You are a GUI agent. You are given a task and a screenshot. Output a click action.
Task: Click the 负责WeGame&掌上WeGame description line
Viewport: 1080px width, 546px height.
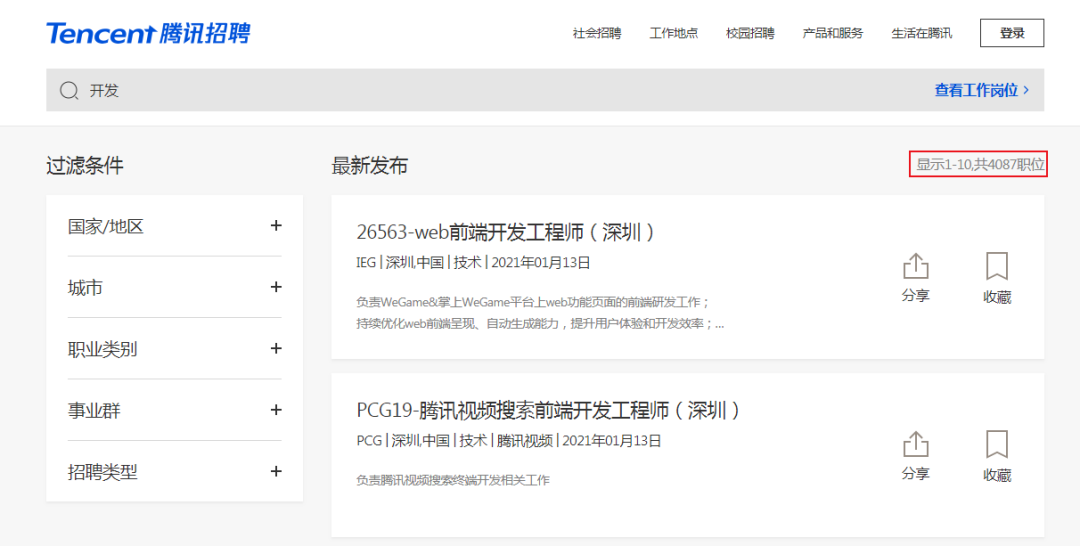pyautogui.click(x=533, y=302)
